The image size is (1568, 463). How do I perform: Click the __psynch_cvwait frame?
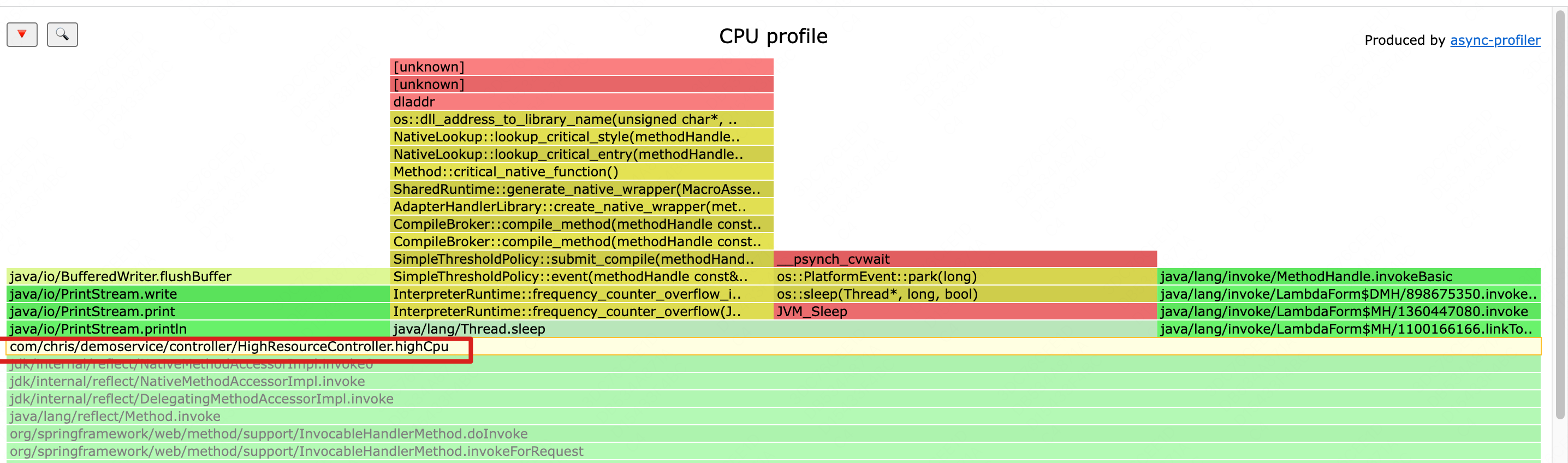pyautogui.click(x=964, y=259)
